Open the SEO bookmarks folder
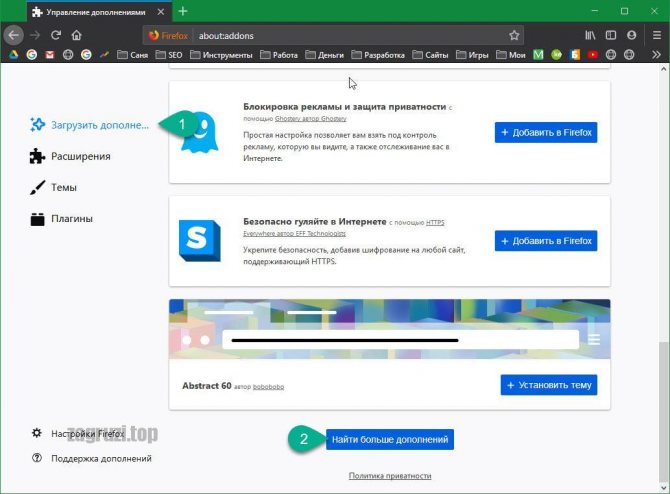 (169, 55)
